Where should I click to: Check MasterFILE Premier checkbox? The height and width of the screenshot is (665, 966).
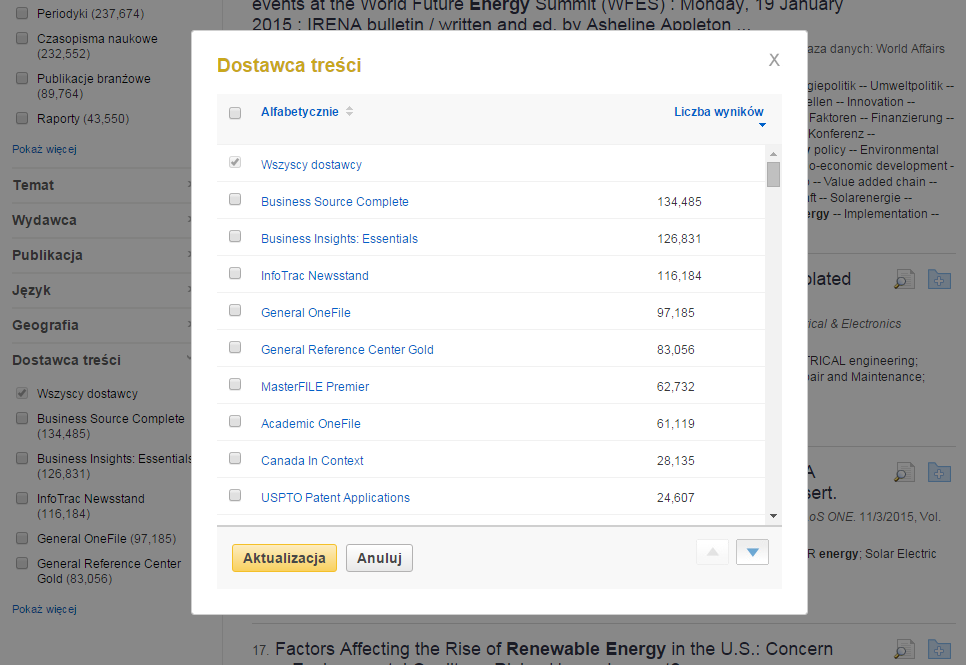pyautogui.click(x=235, y=384)
